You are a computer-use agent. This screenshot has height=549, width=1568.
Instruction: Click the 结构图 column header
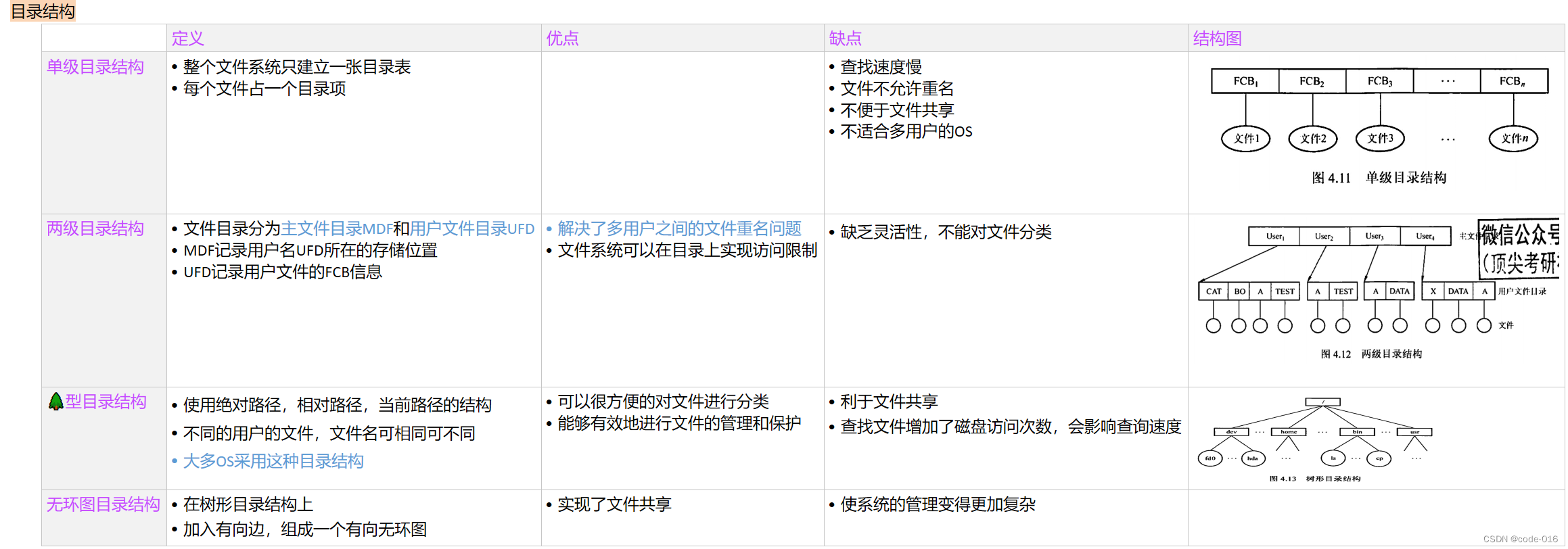[1218, 39]
